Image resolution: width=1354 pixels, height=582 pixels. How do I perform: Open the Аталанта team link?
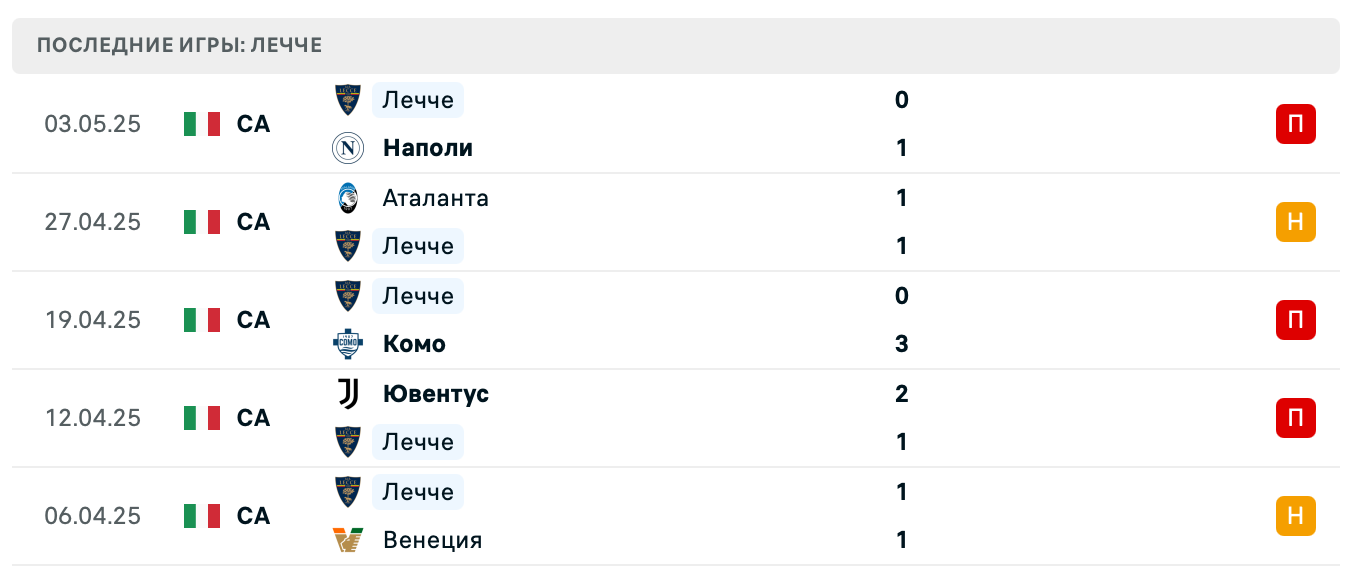pos(435,198)
